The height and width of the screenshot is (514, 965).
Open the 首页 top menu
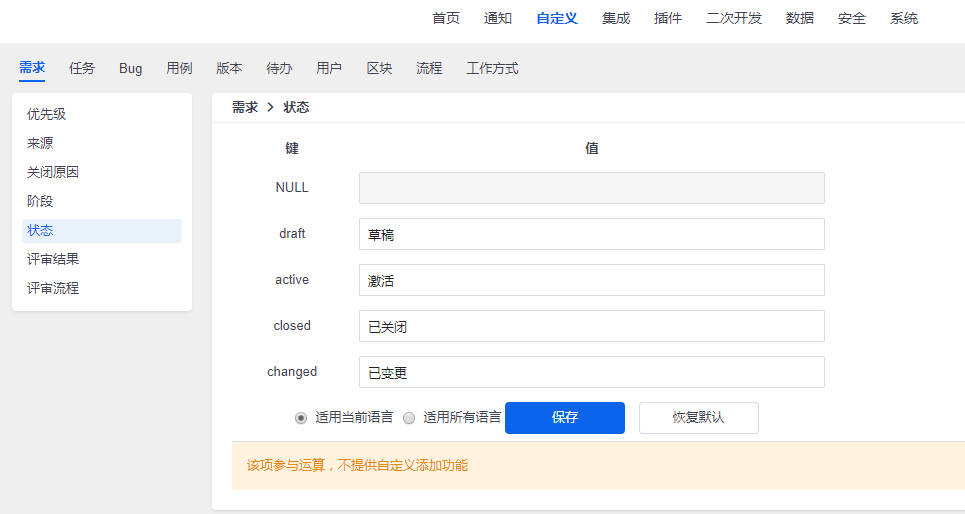click(446, 18)
